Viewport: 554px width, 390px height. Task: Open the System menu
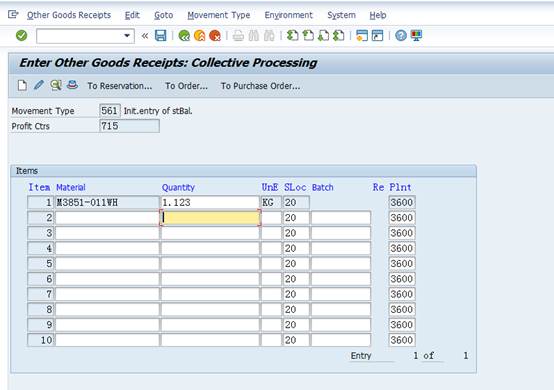coord(341,15)
